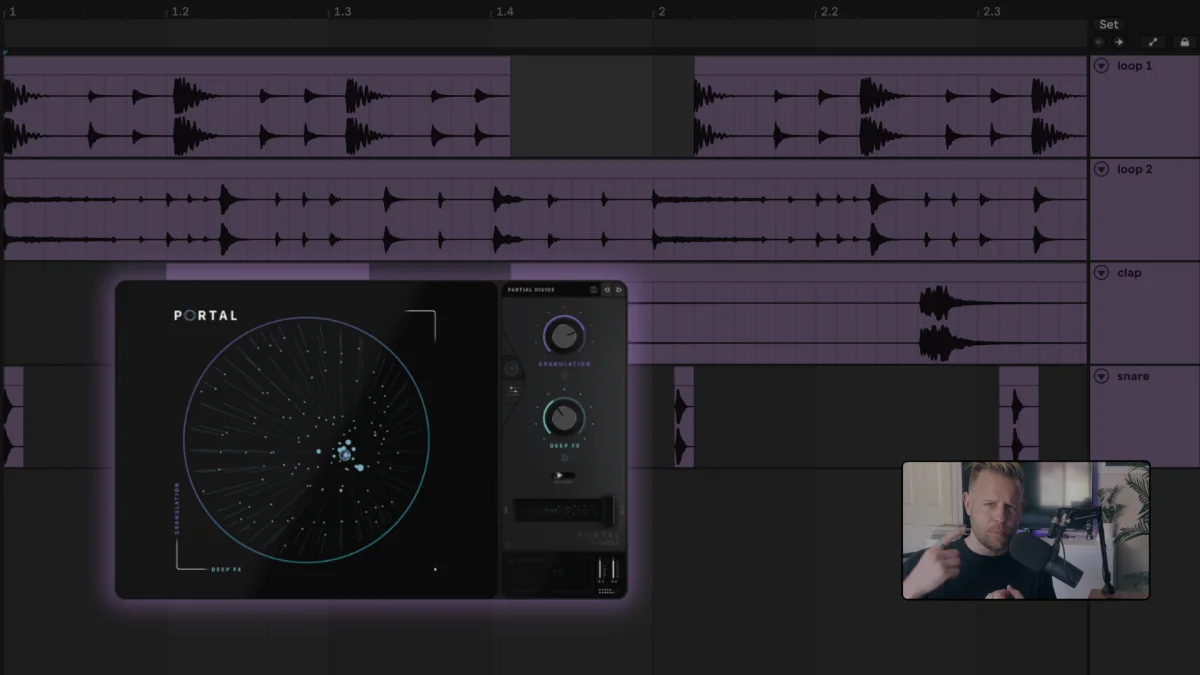Click the small sliders icon in Portal sidebar

pos(513,391)
